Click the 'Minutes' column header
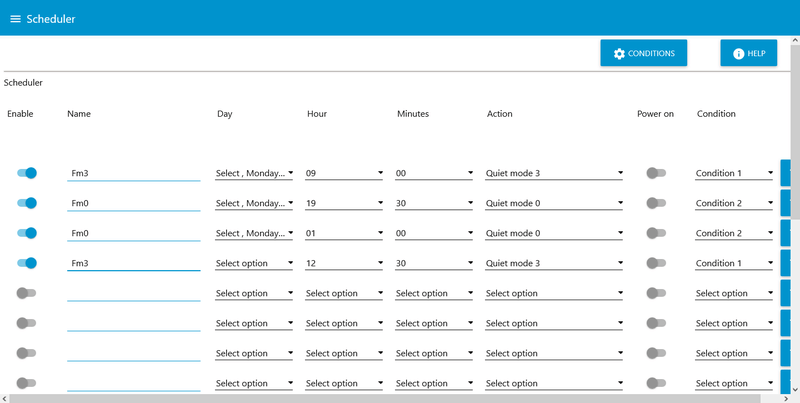 point(413,114)
